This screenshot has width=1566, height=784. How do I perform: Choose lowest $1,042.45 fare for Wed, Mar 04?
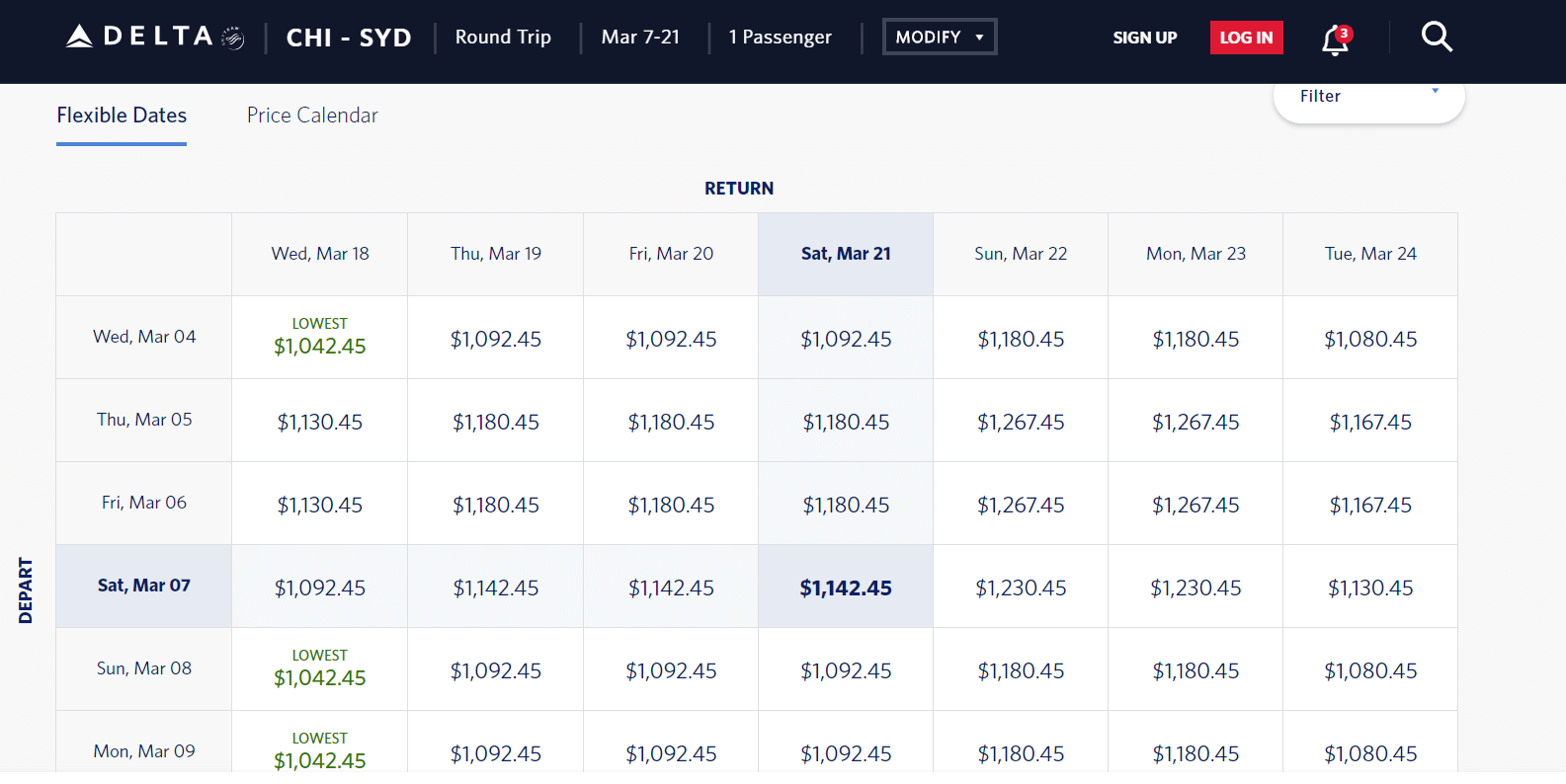point(320,338)
